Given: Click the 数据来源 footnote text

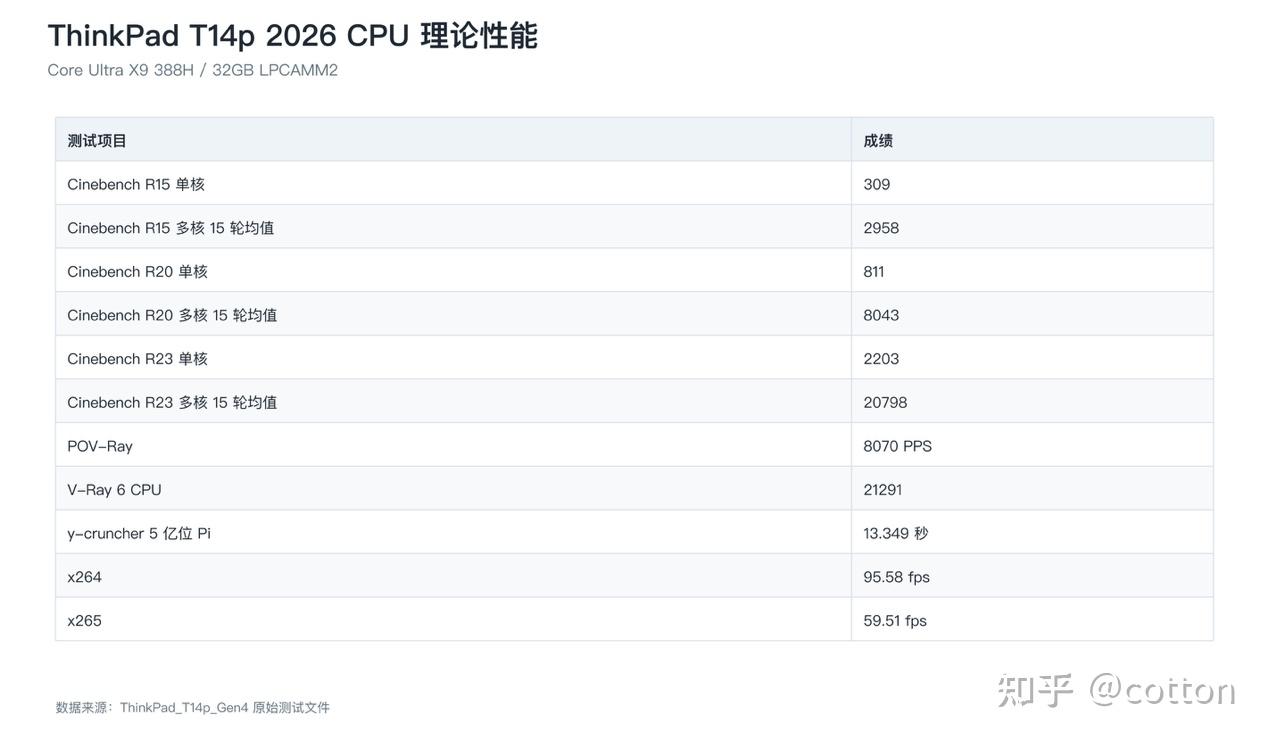Looking at the screenshot, I should pyautogui.click(x=192, y=707).
